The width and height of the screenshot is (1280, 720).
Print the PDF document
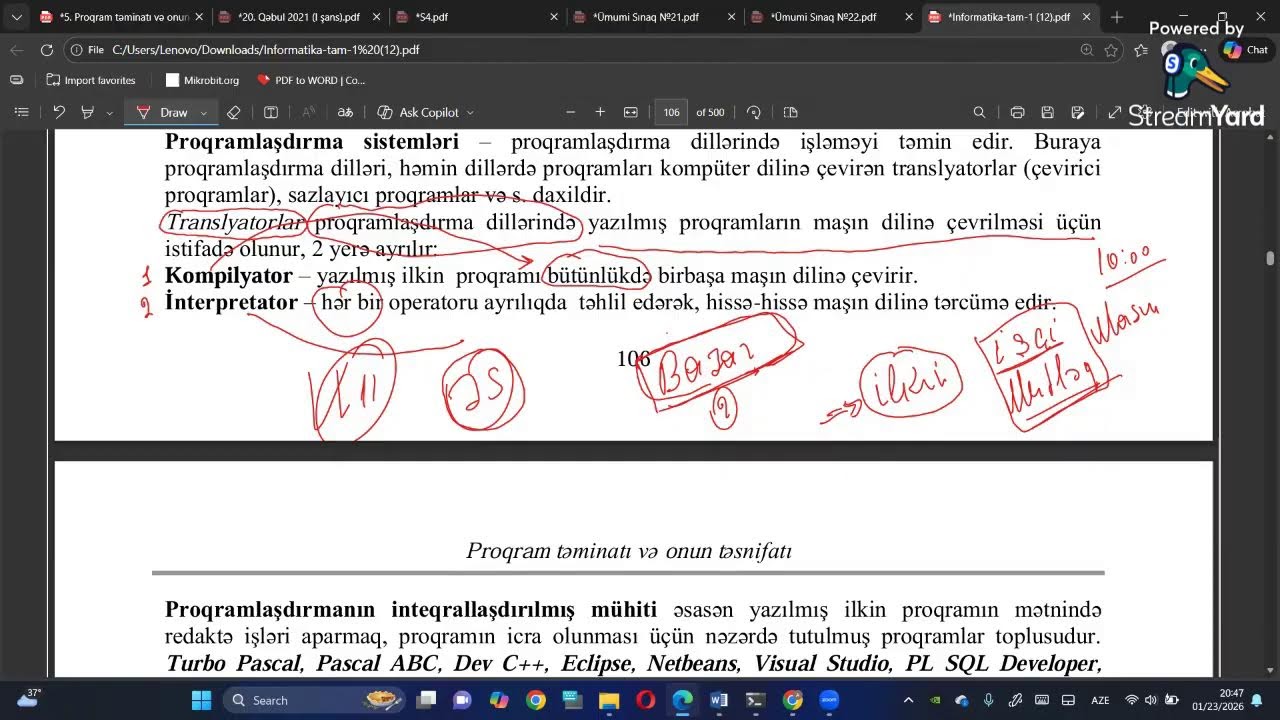point(1017,112)
